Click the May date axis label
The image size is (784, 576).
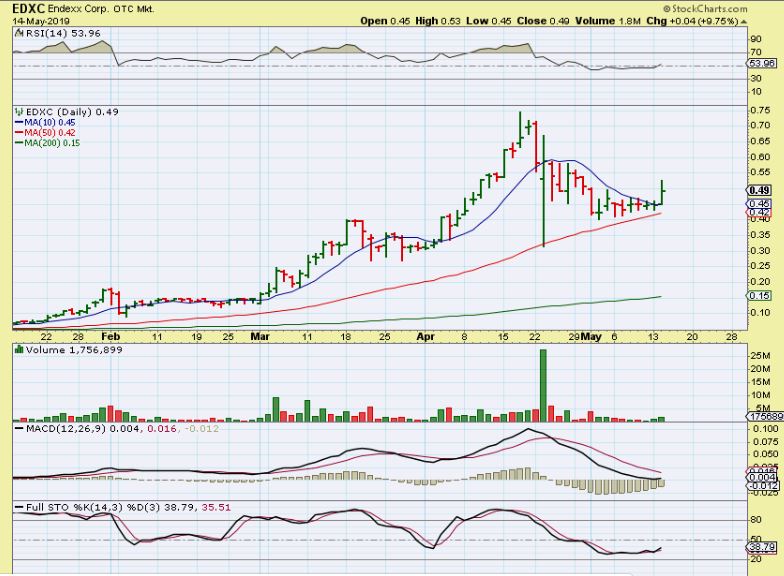(592, 336)
